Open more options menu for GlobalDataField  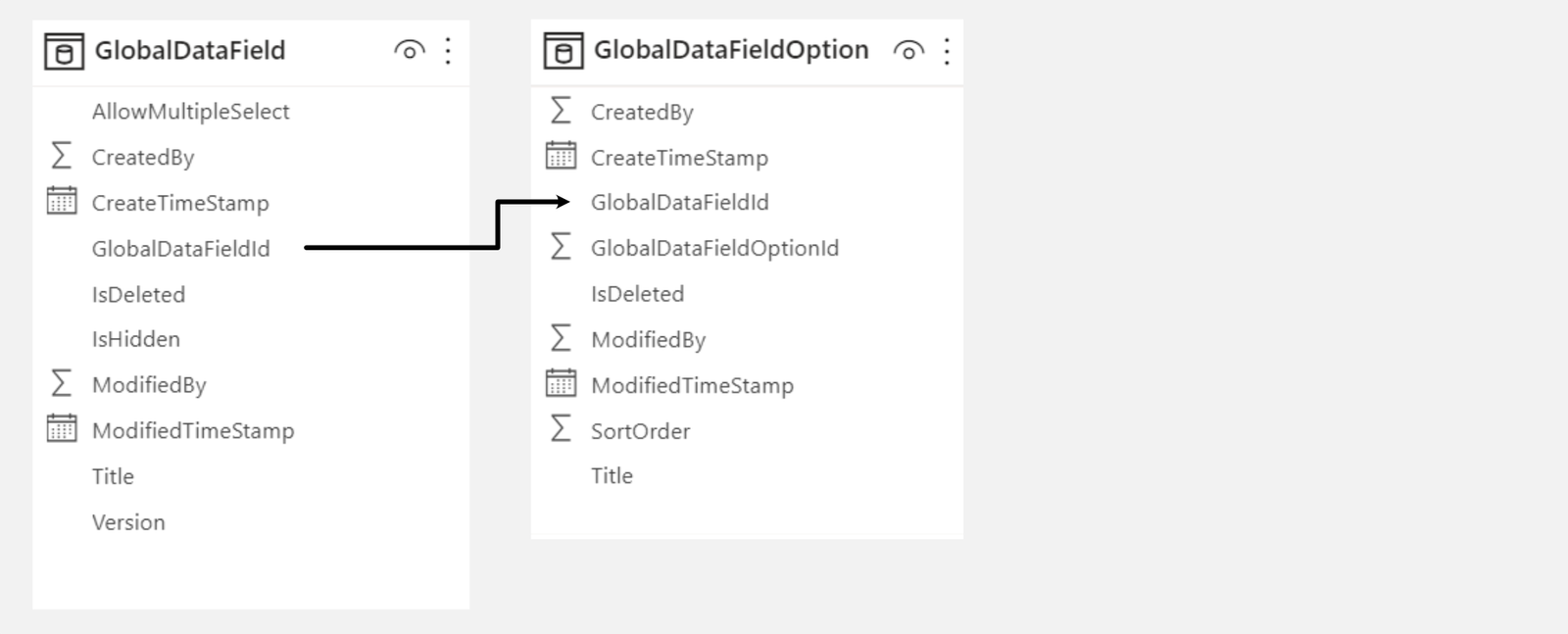tap(448, 51)
